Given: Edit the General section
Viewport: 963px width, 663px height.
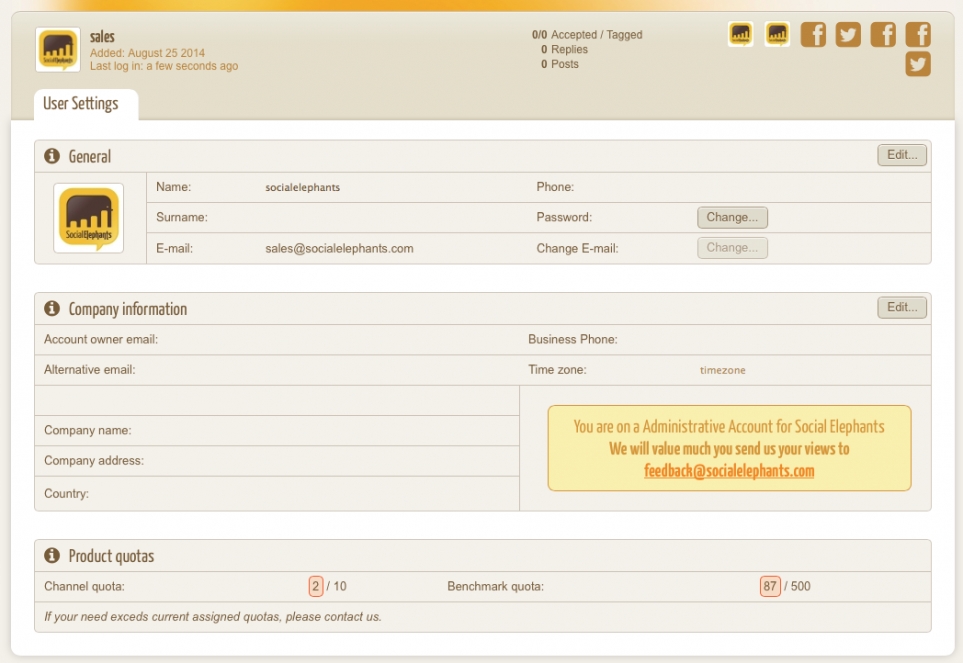Looking at the screenshot, I should coord(902,155).
